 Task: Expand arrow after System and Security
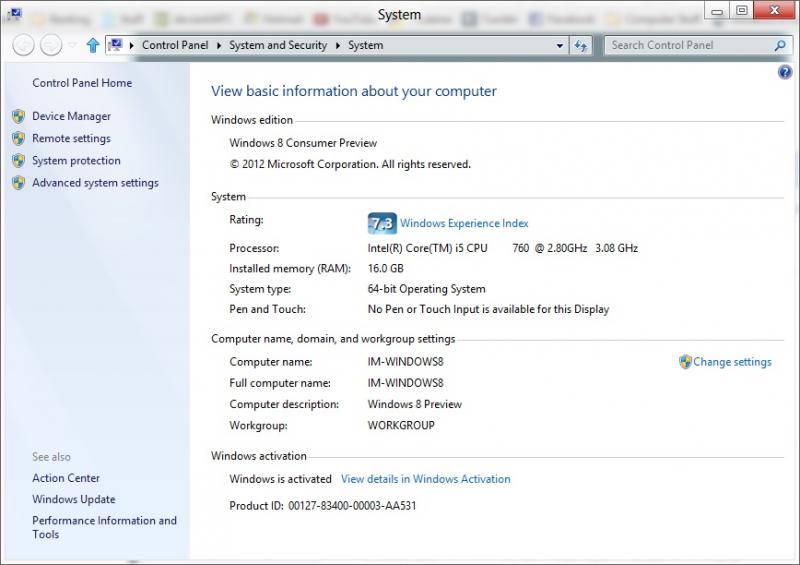point(338,45)
